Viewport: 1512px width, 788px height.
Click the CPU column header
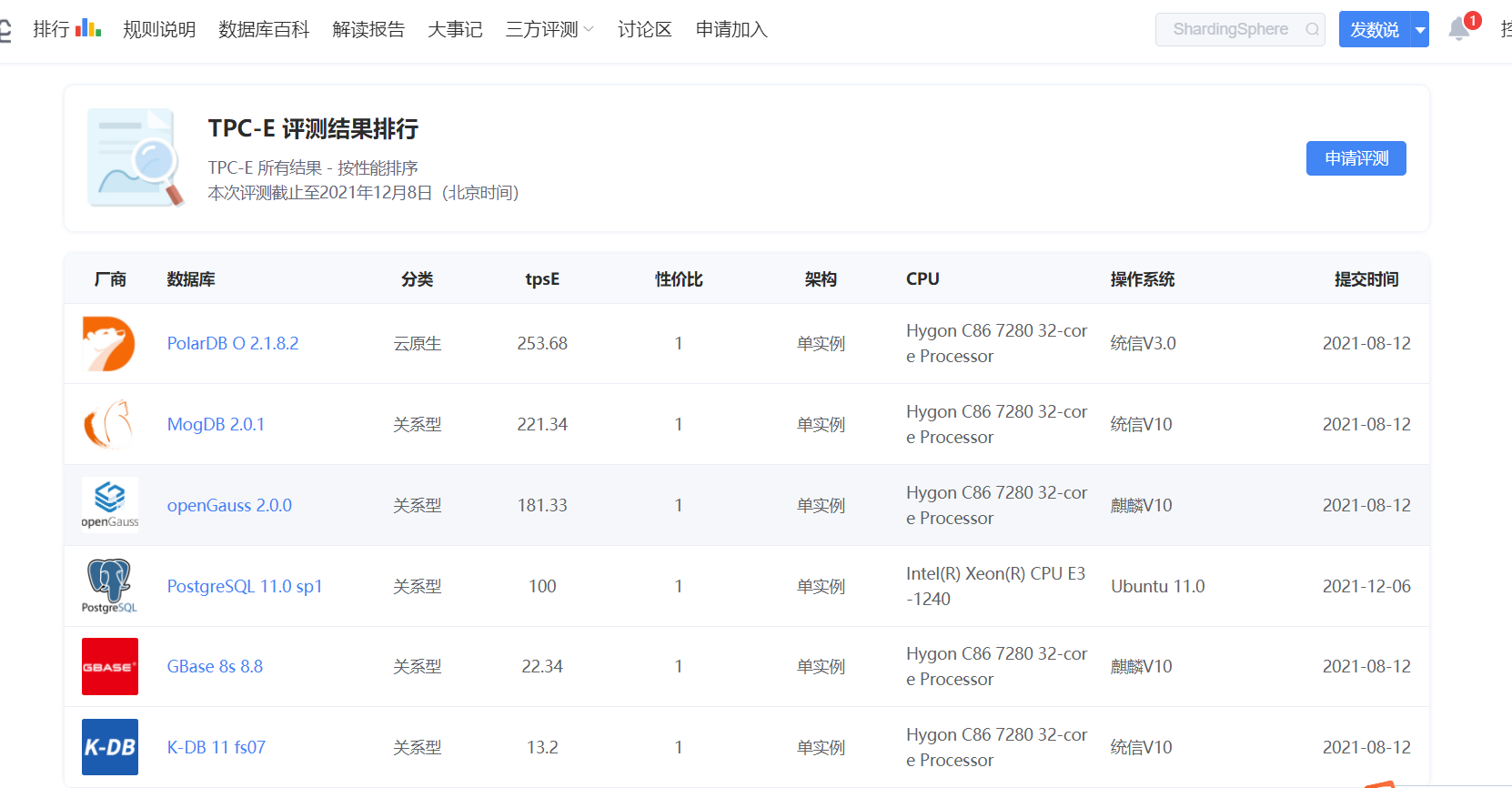[922, 279]
